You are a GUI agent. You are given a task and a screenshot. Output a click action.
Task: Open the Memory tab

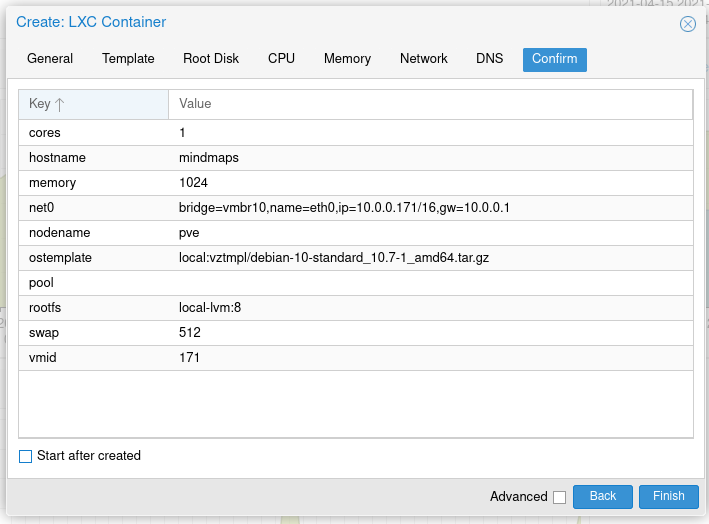[x=347, y=59]
